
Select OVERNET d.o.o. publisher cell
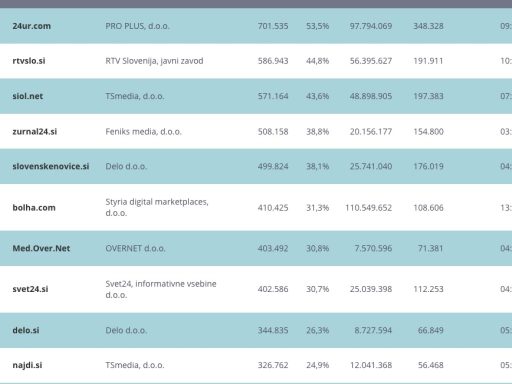135,248
